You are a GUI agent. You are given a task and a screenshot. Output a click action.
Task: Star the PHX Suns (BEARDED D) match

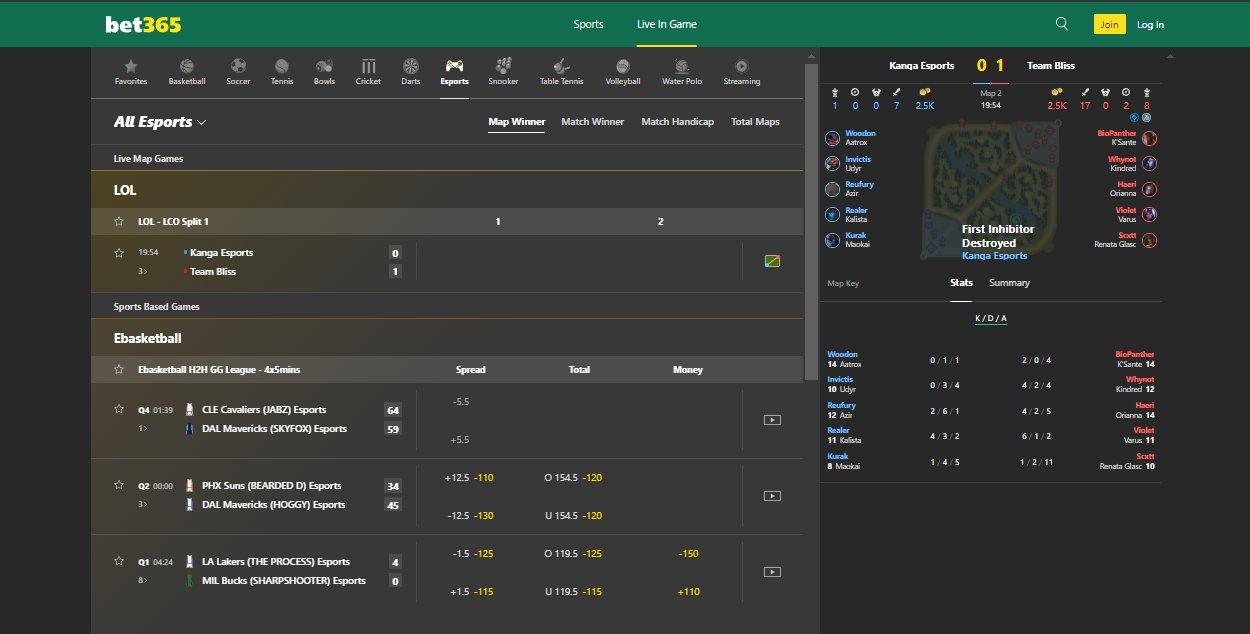tap(119, 486)
